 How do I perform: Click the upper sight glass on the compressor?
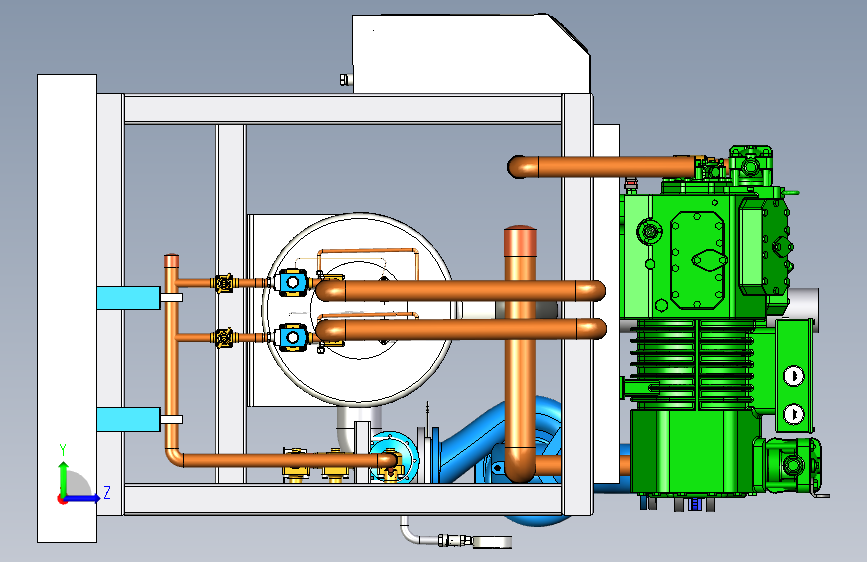coord(794,376)
